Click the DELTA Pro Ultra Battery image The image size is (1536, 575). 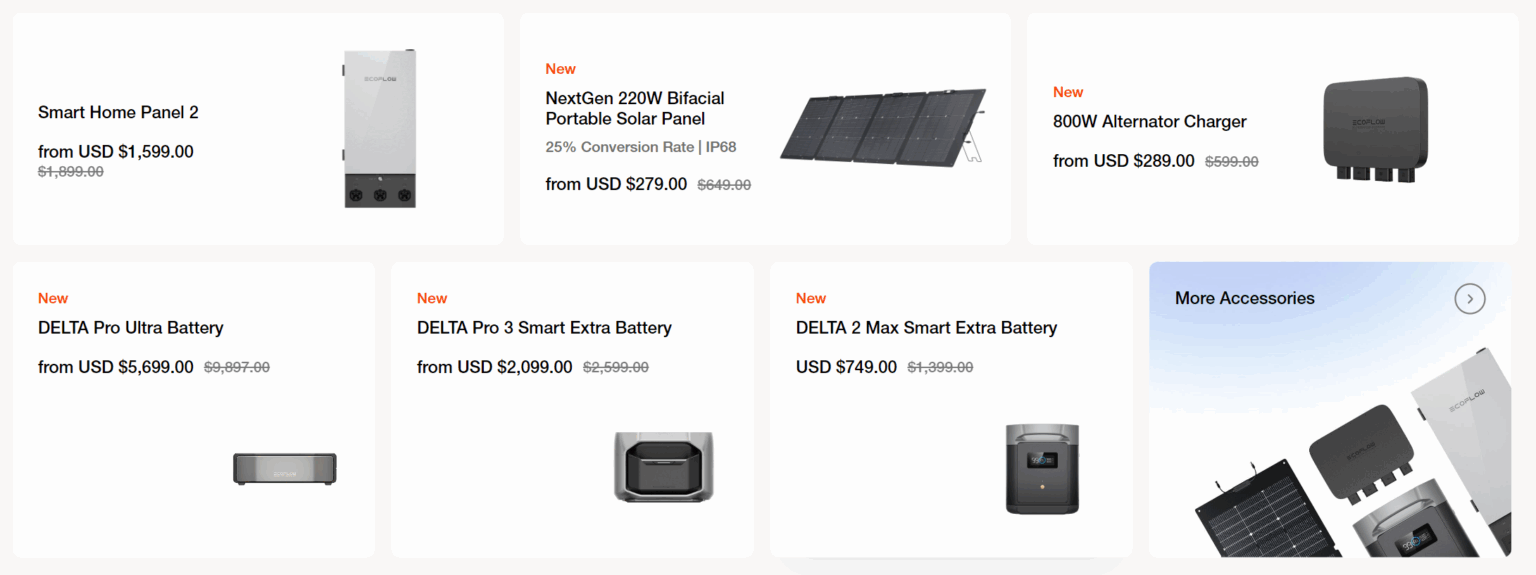(x=285, y=469)
